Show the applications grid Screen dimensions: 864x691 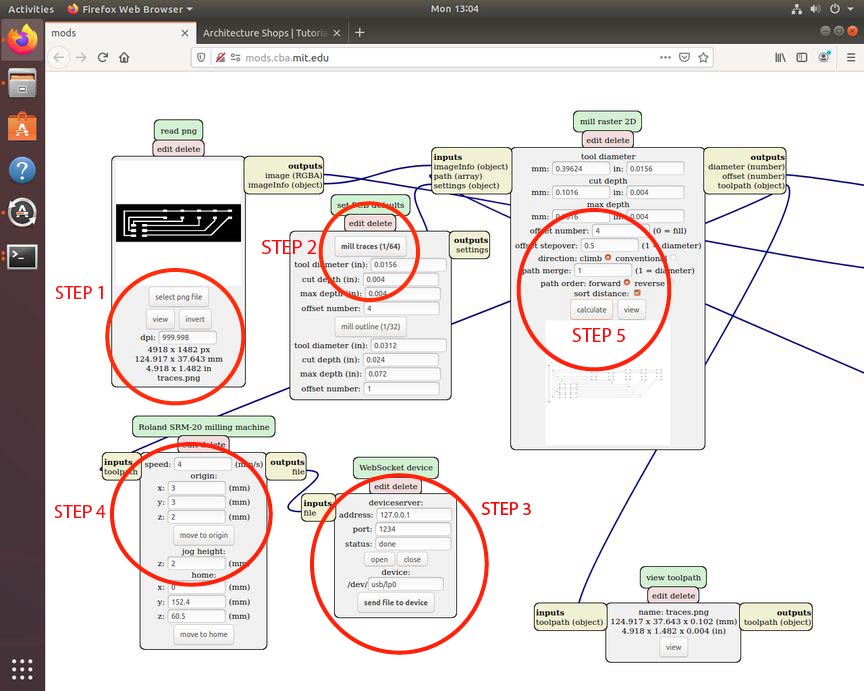pyautogui.click(x=22, y=668)
